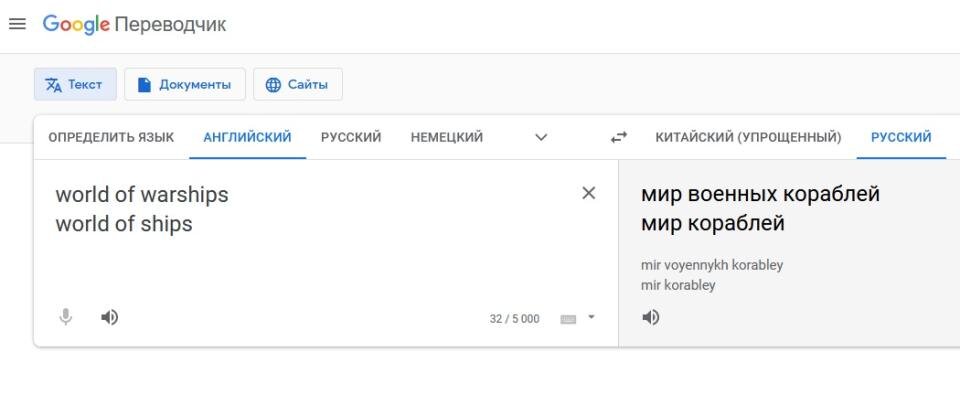Choose Немецкий as source language

point(447,138)
